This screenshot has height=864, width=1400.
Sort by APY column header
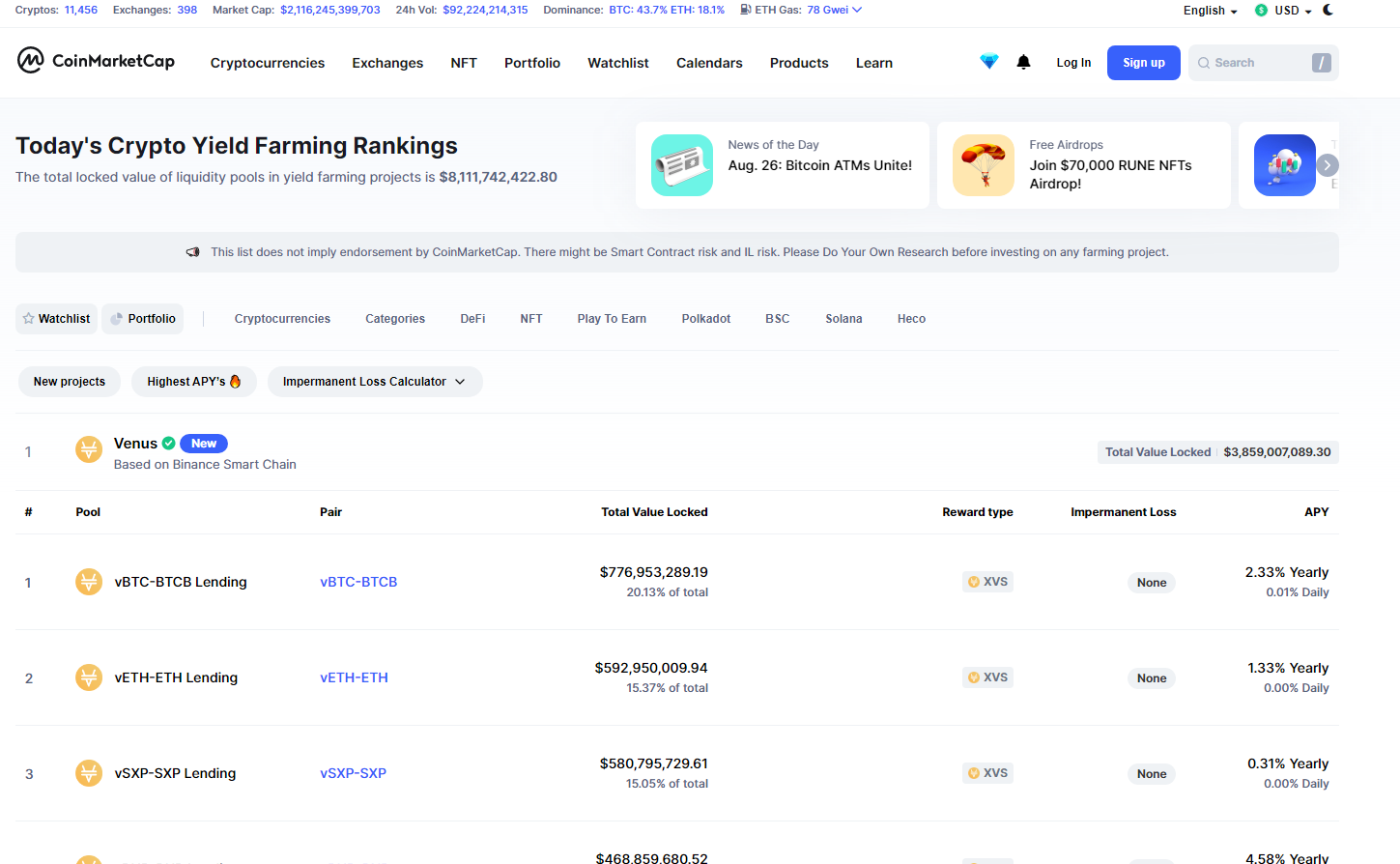click(1316, 512)
